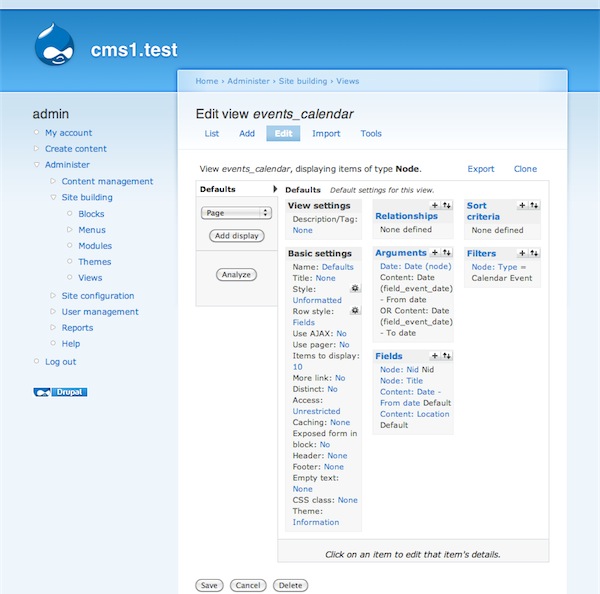Image resolution: width=600 pixels, height=594 pixels.
Task: Click the Add display button
Action: pyautogui.click(x=236, y=236)
